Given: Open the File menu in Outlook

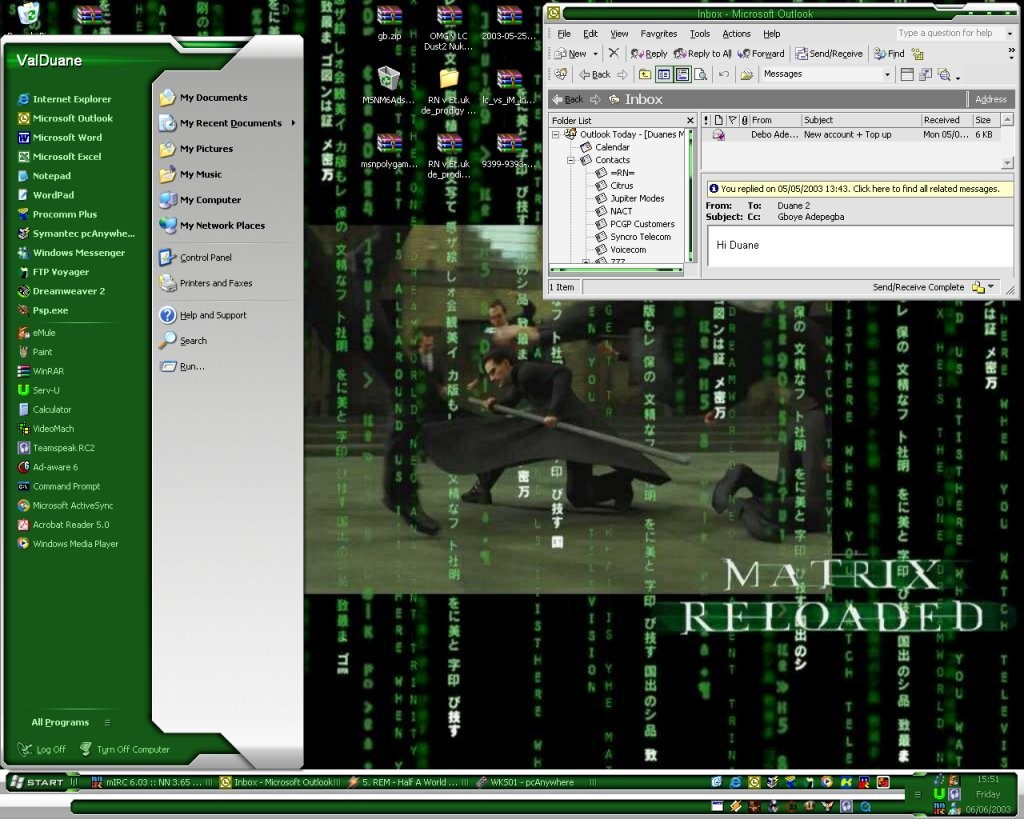Looking at the screenshot, I should click(564, 34).
